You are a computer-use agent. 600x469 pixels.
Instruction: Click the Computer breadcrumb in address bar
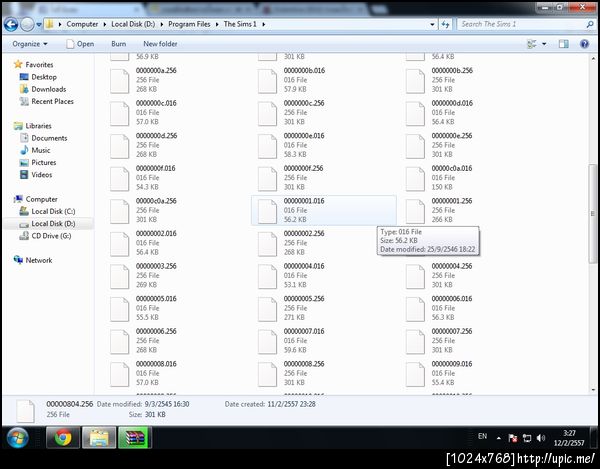tap(82, 24)
